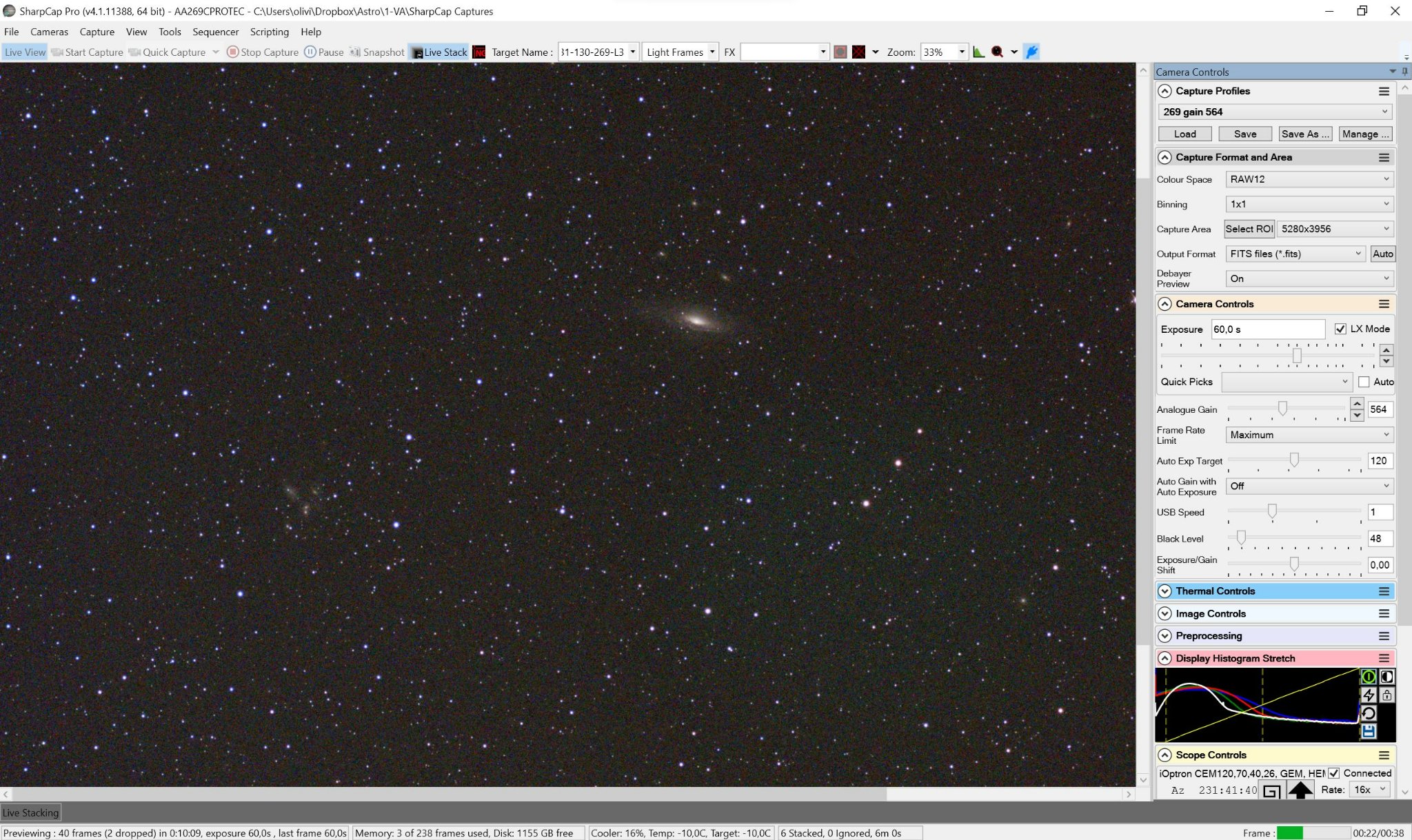The image size is (1412, 840).
Task: Toggle the scope Connected checkbox
Action: tap(1334, 773)
